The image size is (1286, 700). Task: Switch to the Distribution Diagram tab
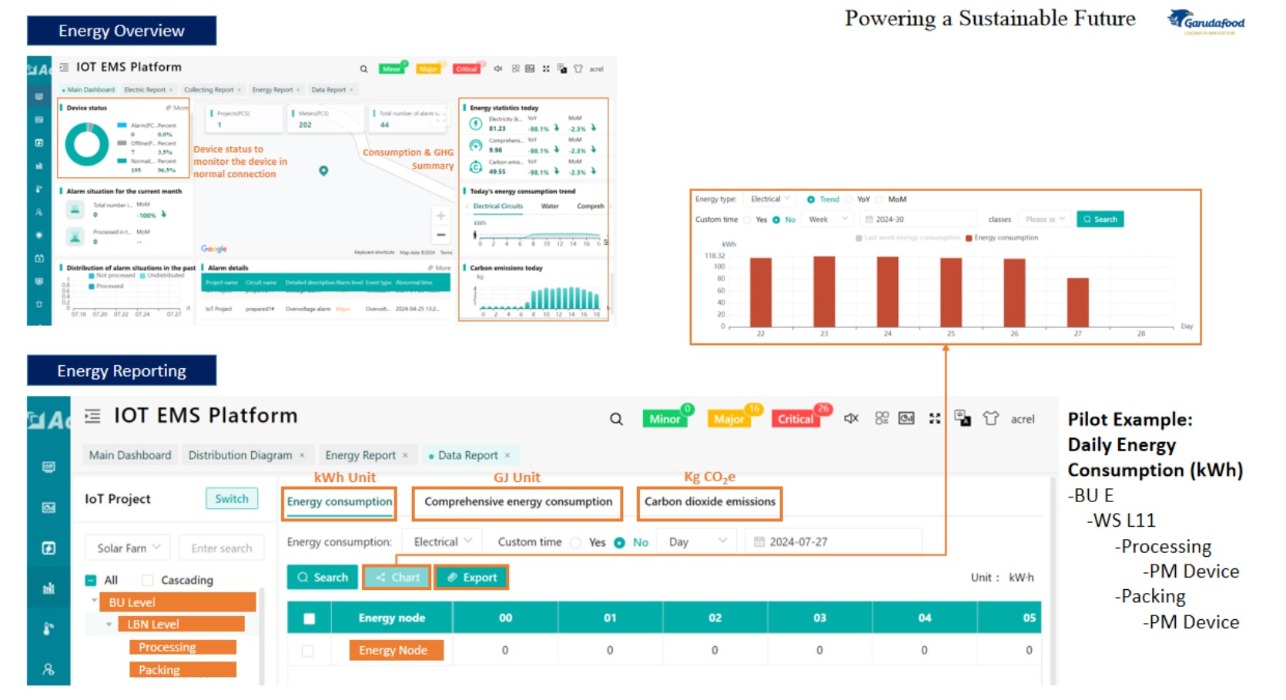click(x=240, y=455)
